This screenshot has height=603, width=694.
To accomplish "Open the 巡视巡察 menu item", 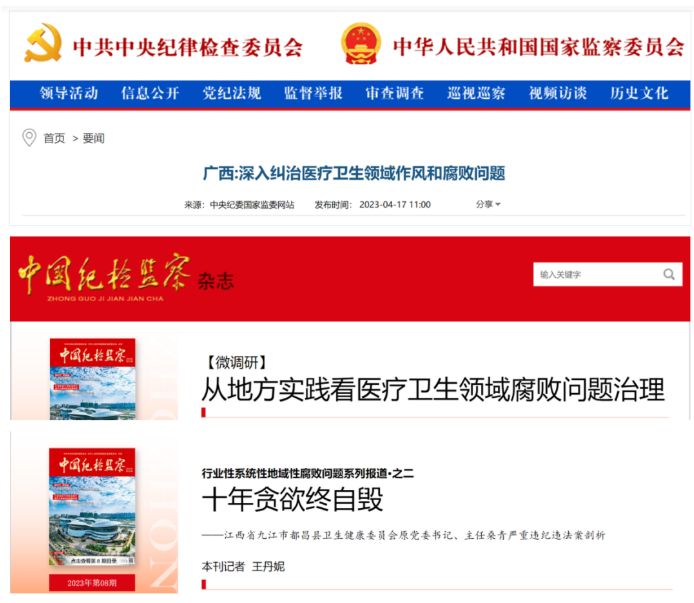I will [476, 93].
